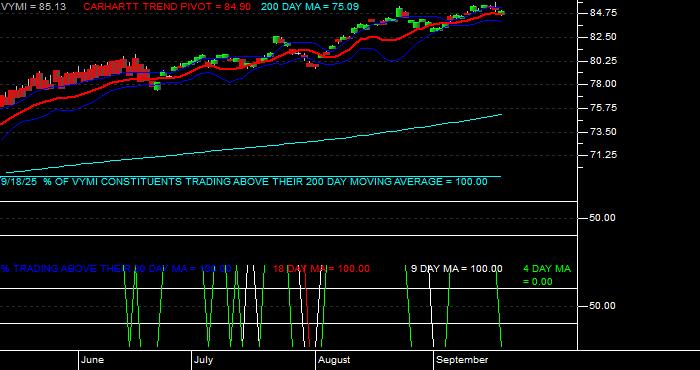Click the 75.75 price axis value
The width and height of the screenshot is (700, 370).
[603, 108]
